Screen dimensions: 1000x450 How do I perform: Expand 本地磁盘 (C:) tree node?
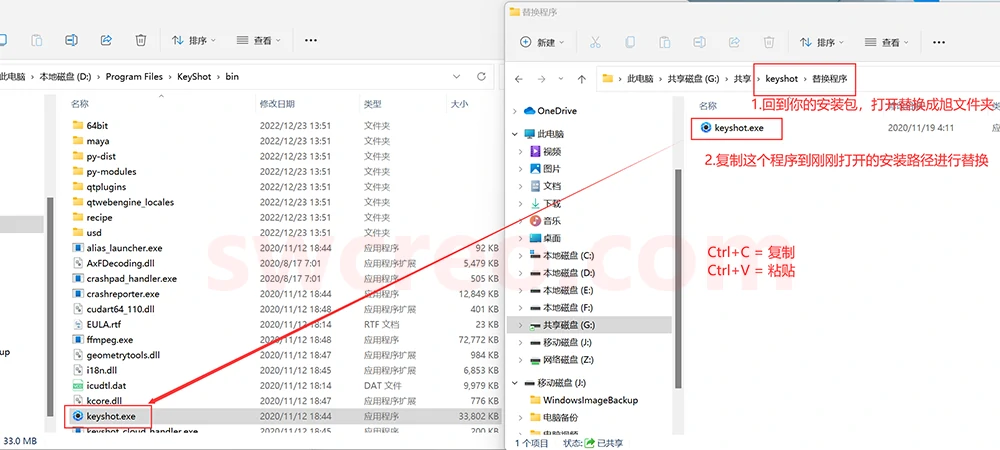522,256
